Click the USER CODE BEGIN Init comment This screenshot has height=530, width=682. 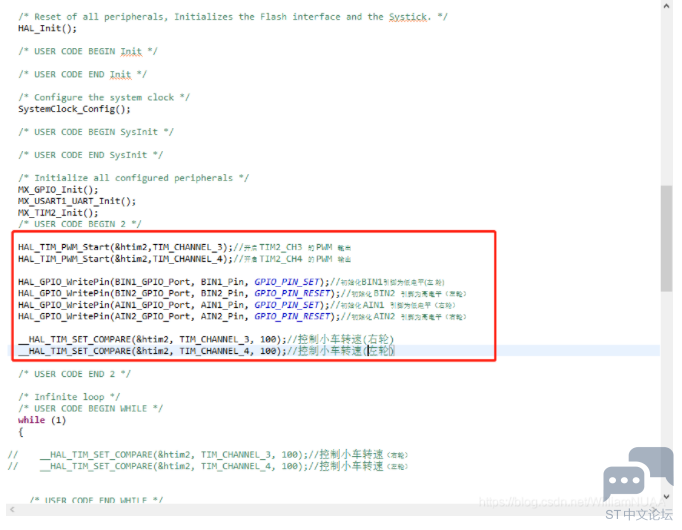(x=88, y=51)
